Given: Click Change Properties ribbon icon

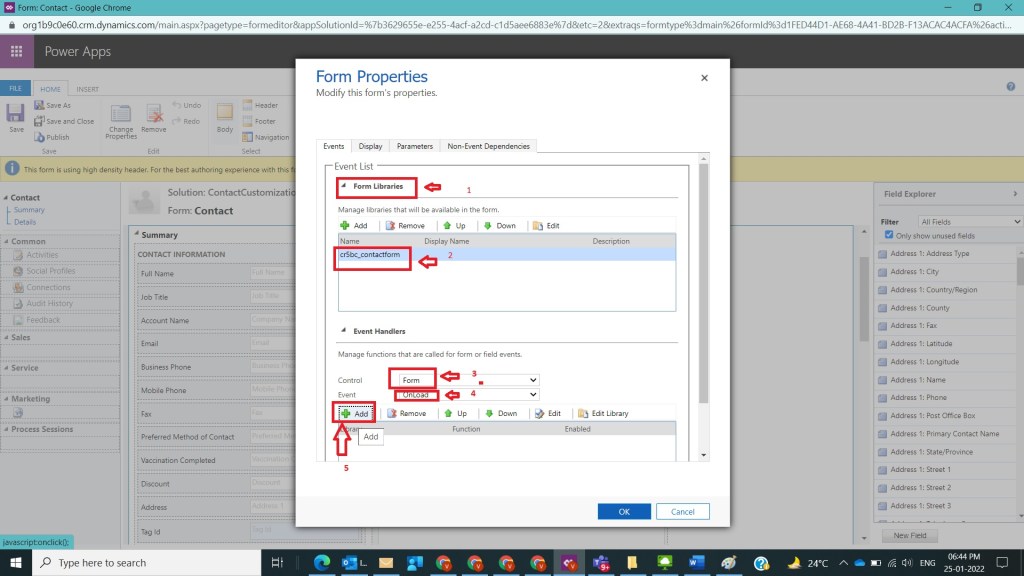Looking at the screenshot, I should [x=121, y=121].
